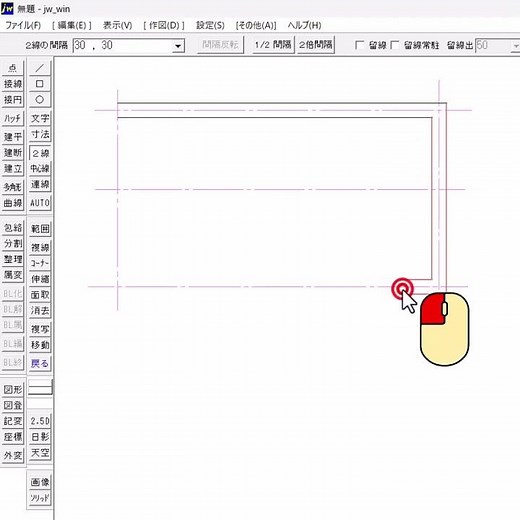520x520 pixels.
Task: Click the 間隔反転 button
Action: pos(220,45)
